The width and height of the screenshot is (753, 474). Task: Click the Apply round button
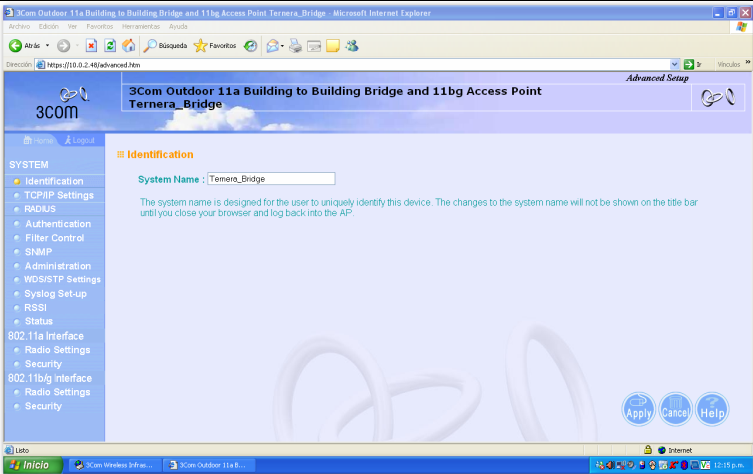click(638, 408)
